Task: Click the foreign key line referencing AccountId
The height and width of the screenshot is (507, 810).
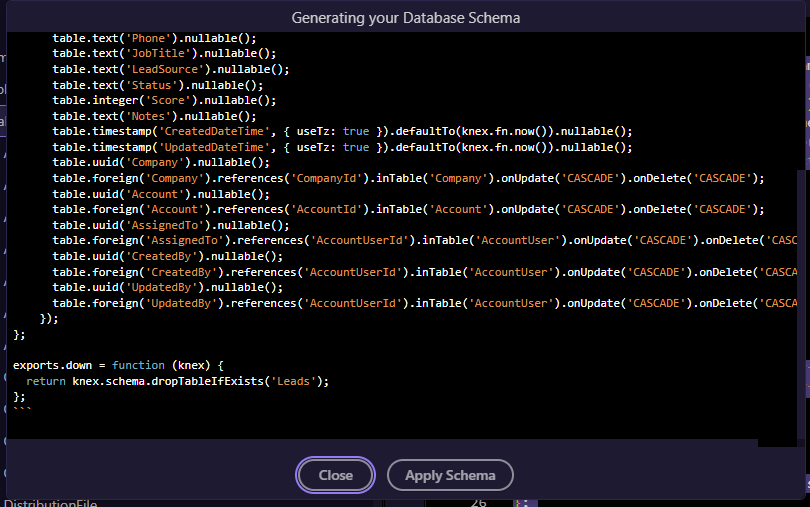Action: (408, 209)
